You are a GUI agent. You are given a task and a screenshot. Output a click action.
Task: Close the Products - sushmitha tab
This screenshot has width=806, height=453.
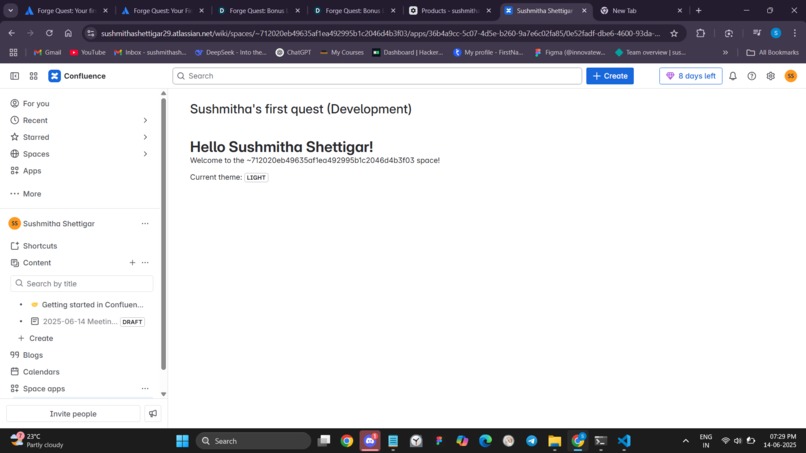pyautogui.click(x=488, y=10)
